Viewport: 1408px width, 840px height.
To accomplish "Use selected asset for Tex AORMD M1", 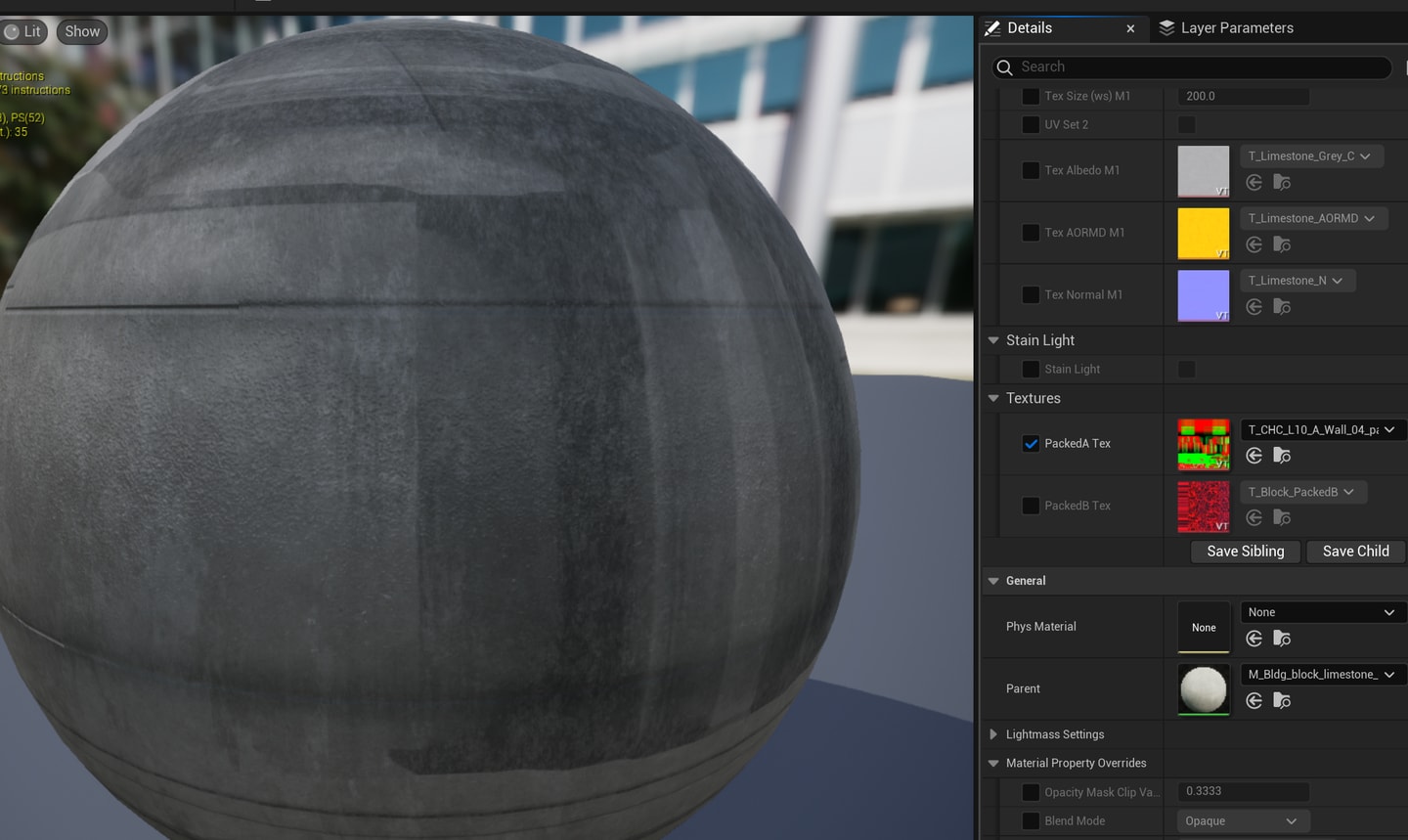I will [x=1254, y=244].
